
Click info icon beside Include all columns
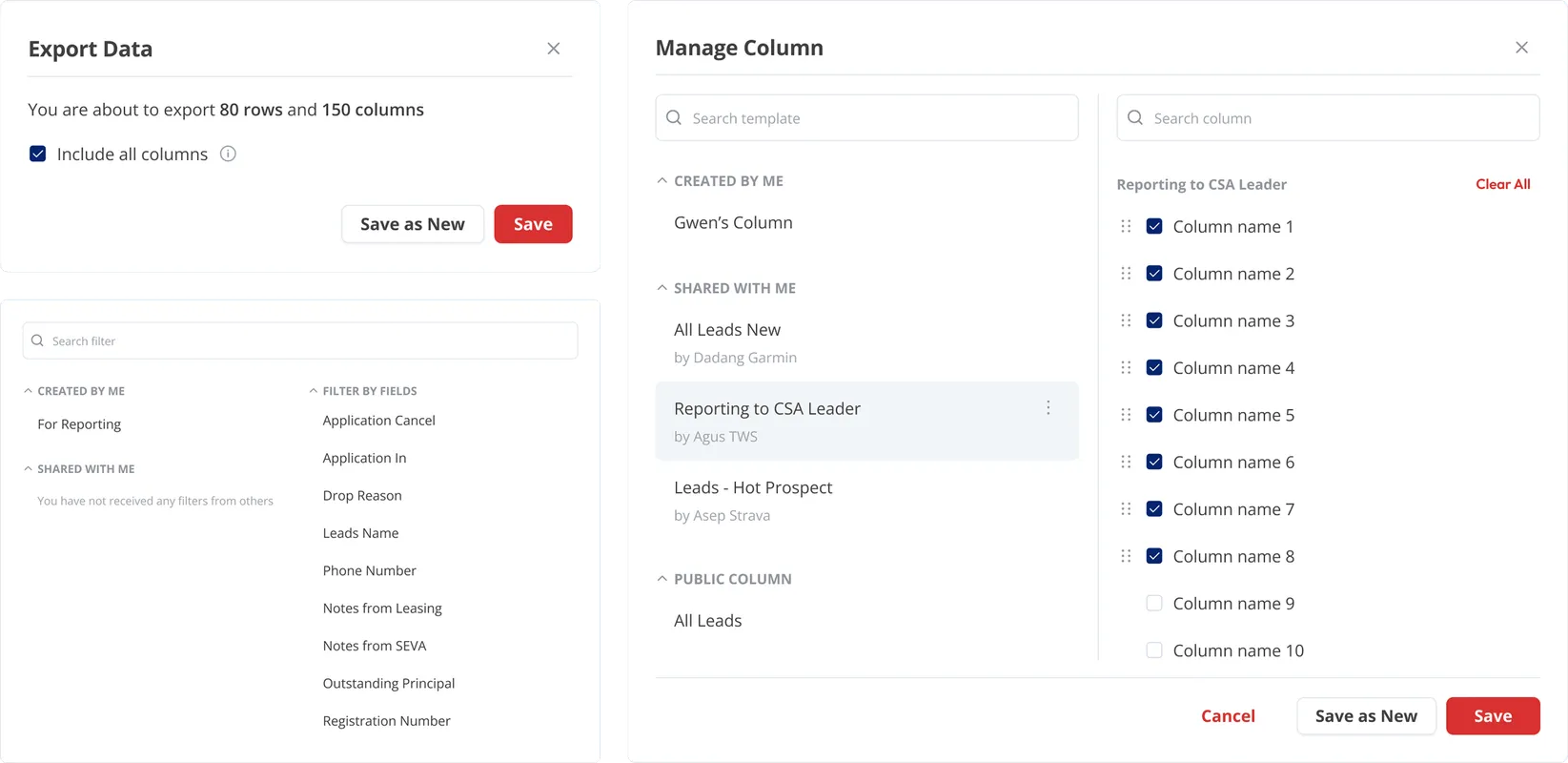(228, 154)
